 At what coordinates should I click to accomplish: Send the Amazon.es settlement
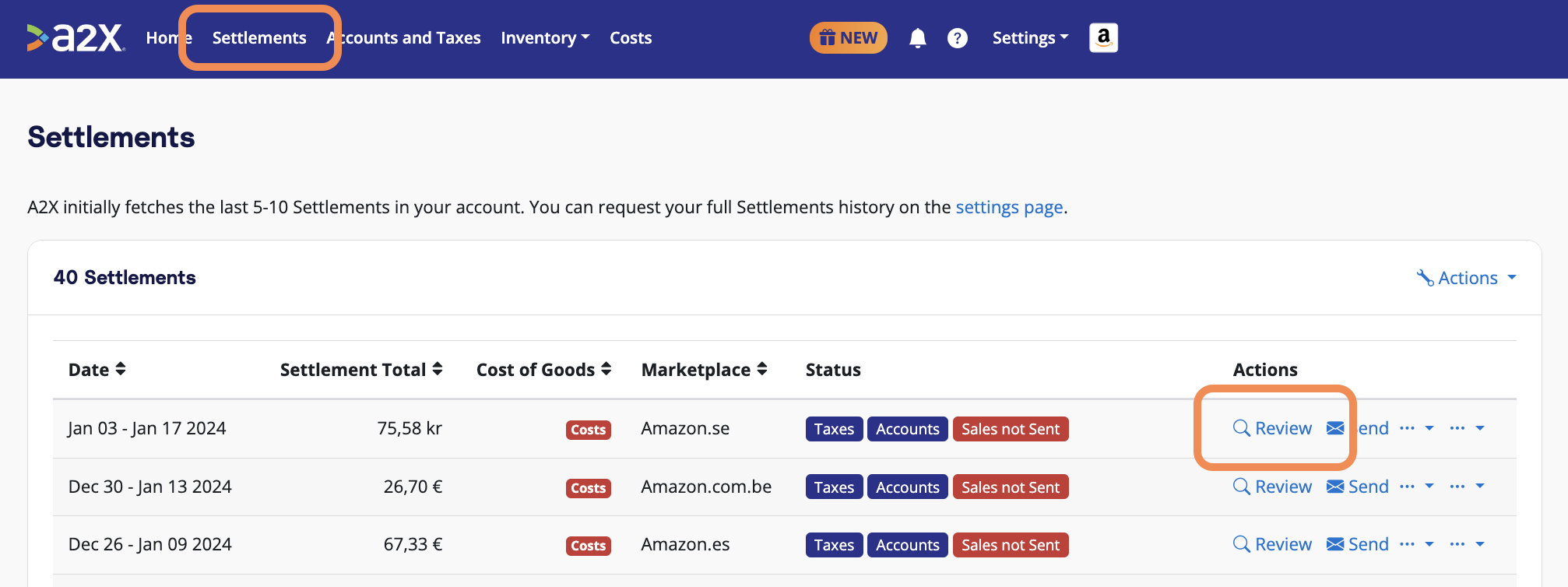point(1358,544)
